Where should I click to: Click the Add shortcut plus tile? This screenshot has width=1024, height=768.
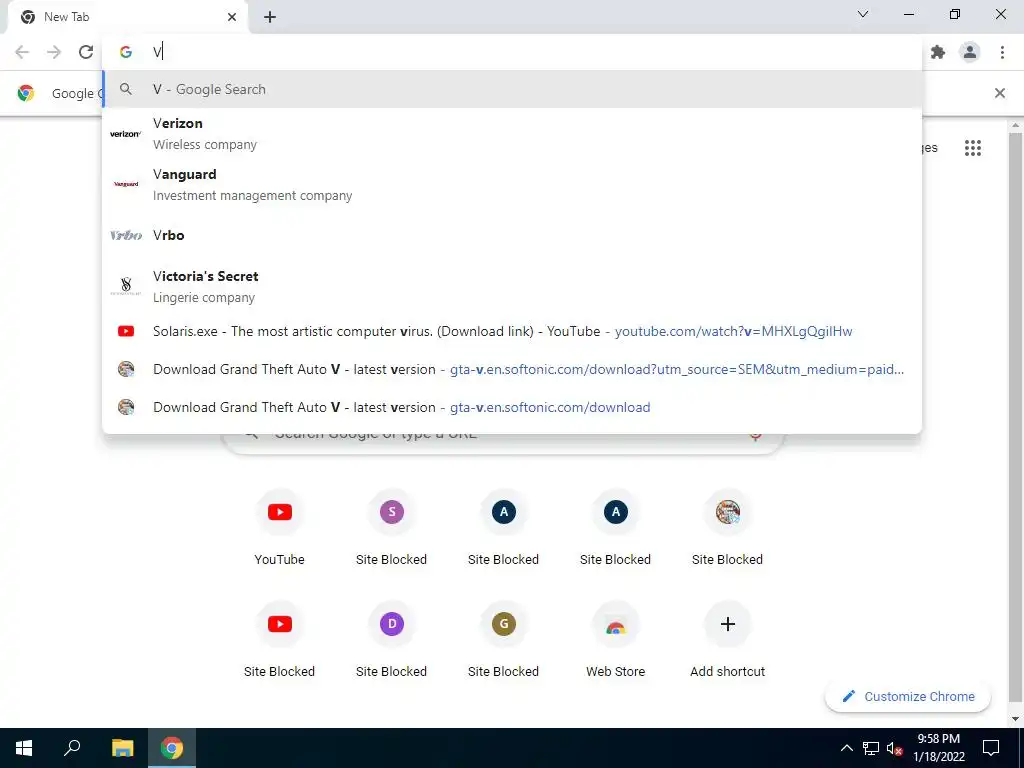coord(728,639)
